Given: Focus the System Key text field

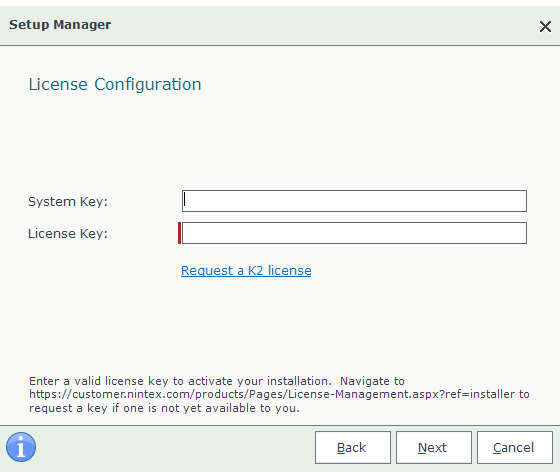Looking at the screenshot, I should pyautogui.click(x=354, y=201).
